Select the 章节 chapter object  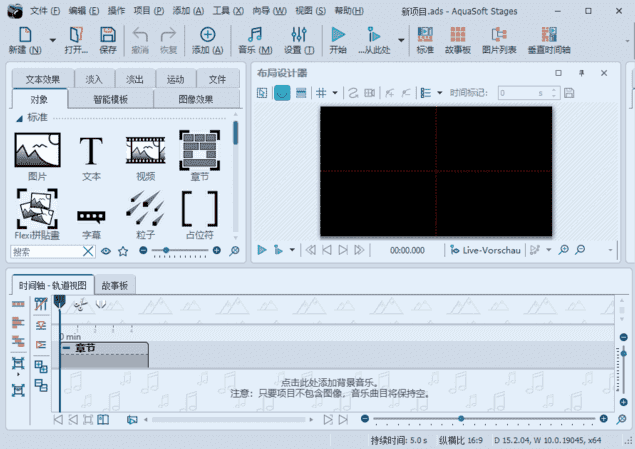199,155
